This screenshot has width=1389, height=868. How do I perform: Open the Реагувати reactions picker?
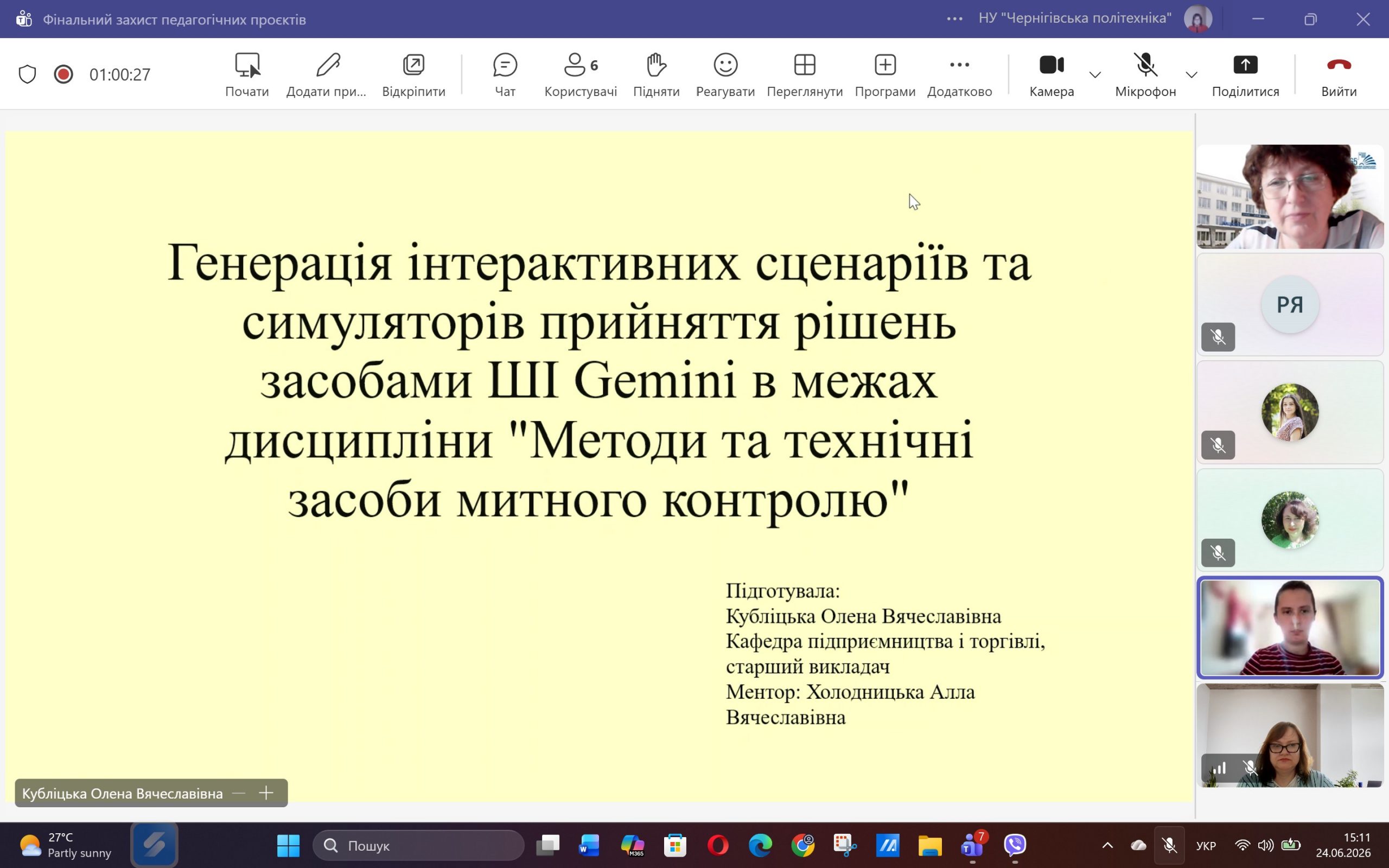point(725,75)
